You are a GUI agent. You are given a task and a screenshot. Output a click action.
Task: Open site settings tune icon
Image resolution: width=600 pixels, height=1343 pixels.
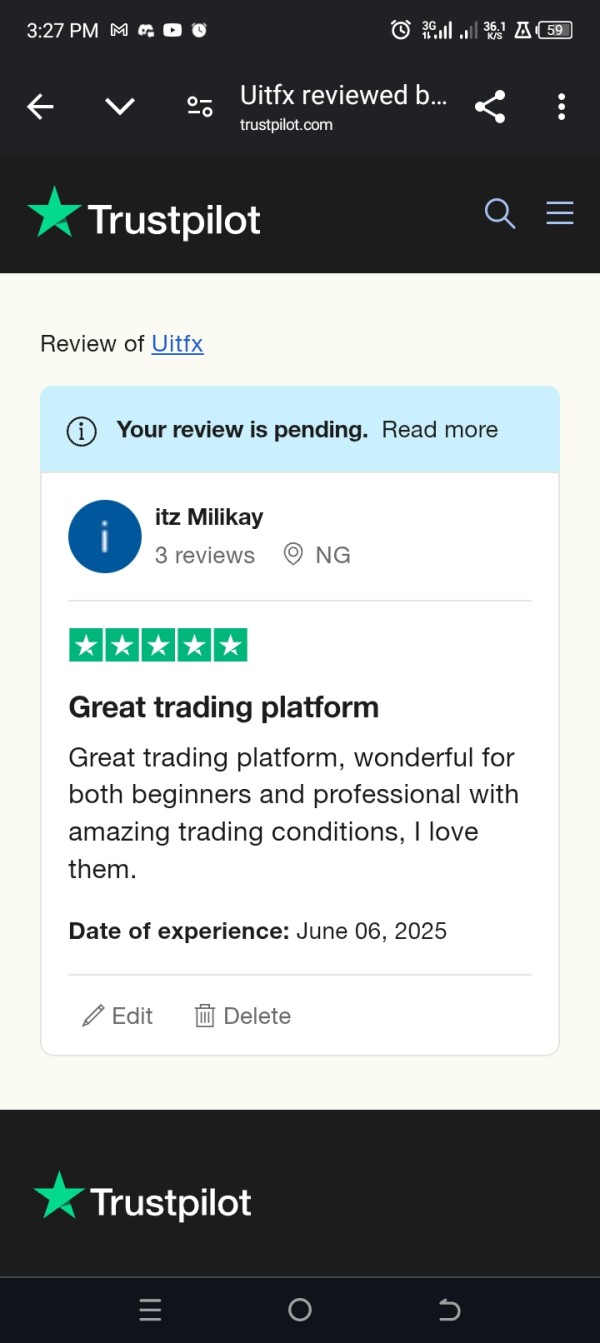click(x=200, y=107)
